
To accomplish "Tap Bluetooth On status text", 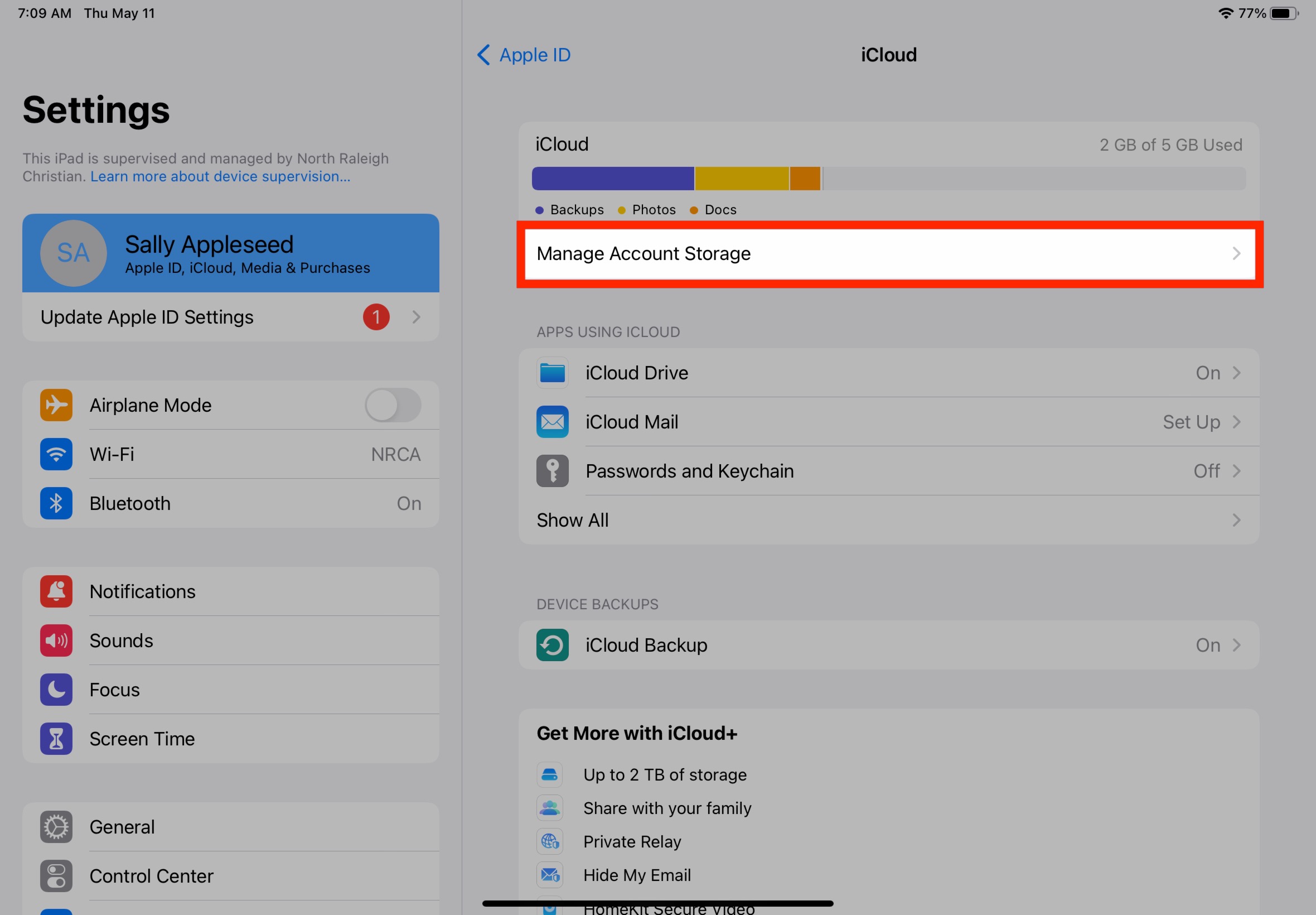I will [409, 503].
